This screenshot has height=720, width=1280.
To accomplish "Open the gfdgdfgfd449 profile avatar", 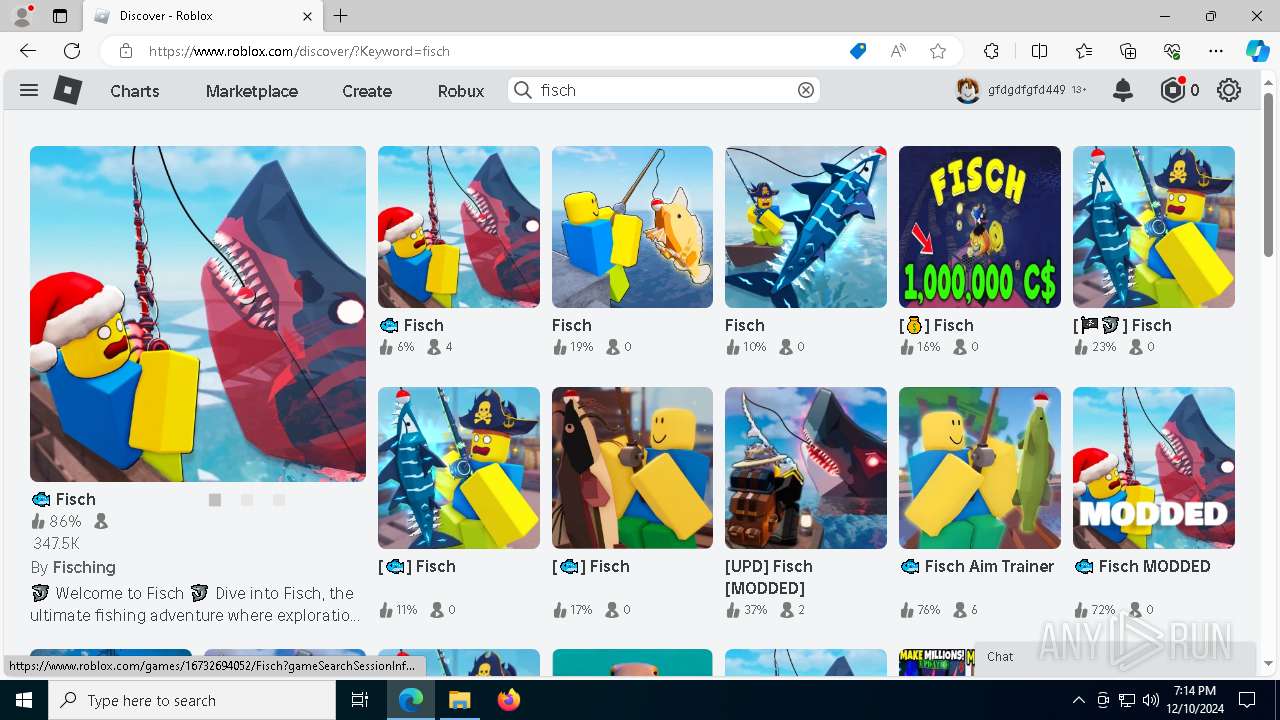I will coord(967,90).
